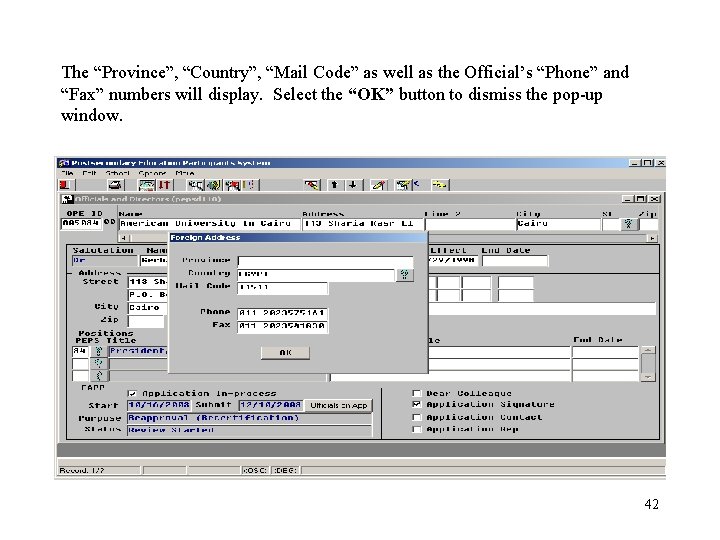Click OK to dismiss the Foreign Address pop-up
The image size is (720, 540).
coord(285,353)
